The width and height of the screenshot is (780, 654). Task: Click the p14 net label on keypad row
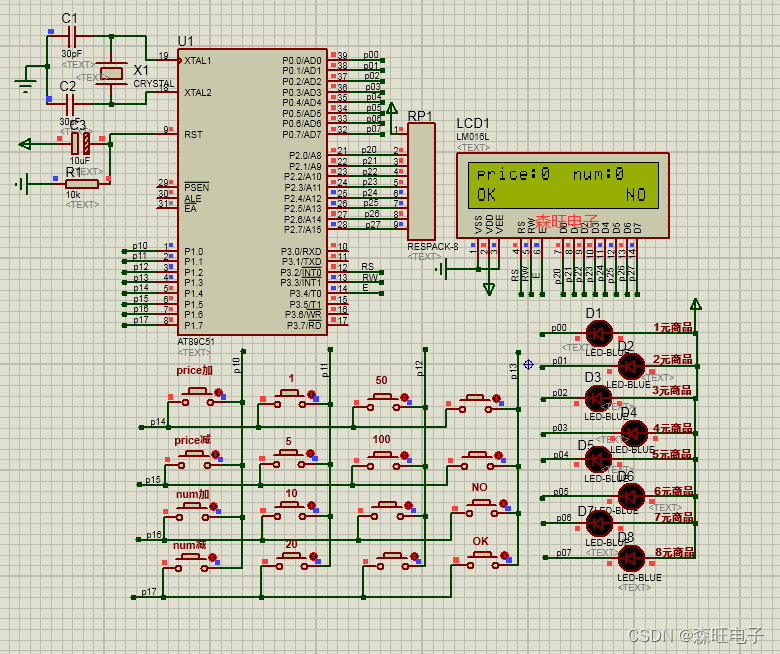[x=158, y=422]
